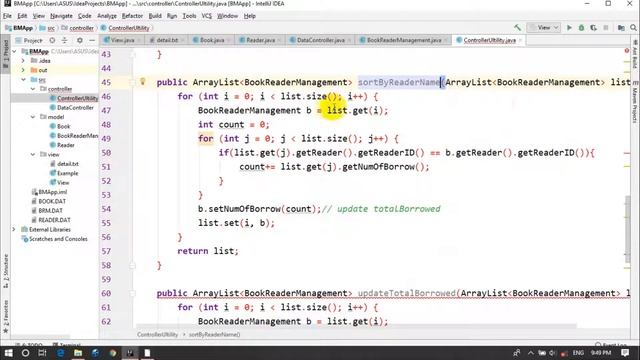Open the Navigate menu

point(61,16)
